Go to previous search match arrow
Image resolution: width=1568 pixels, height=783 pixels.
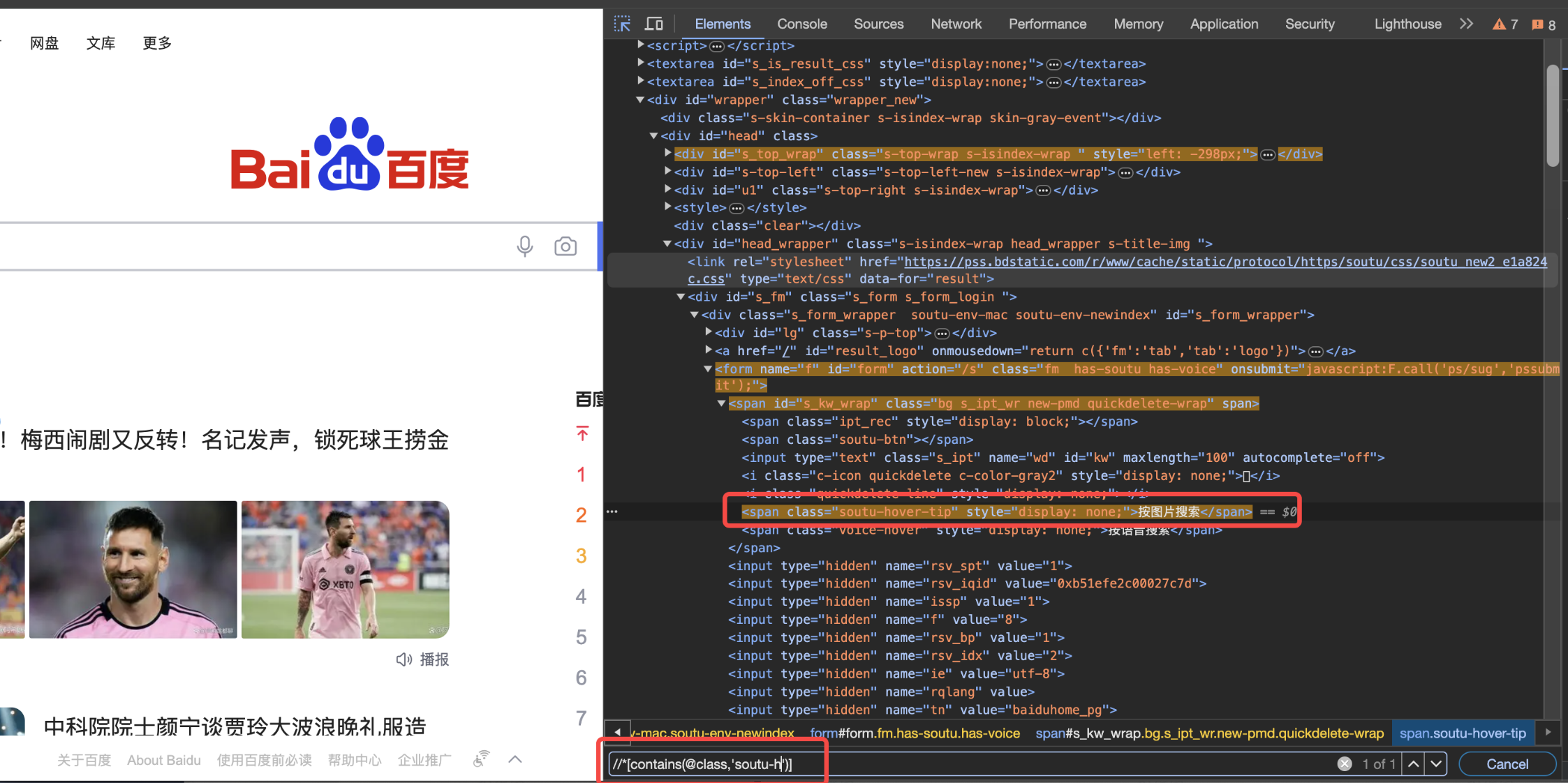1414,764
